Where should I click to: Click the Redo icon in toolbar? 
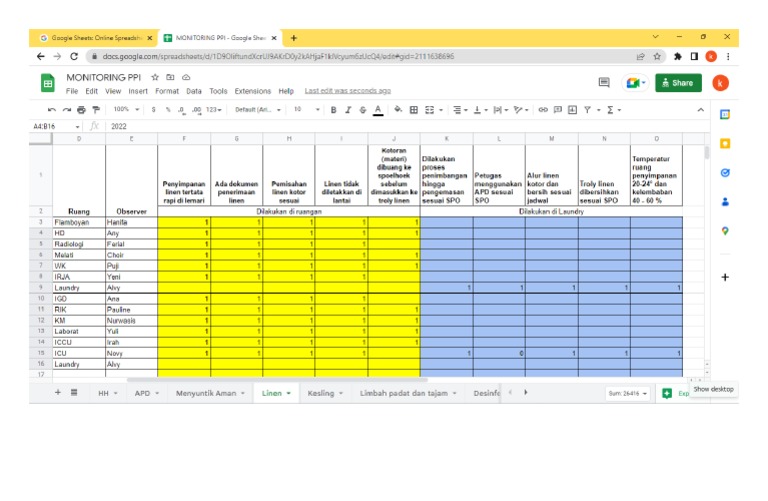click(67, 110)
